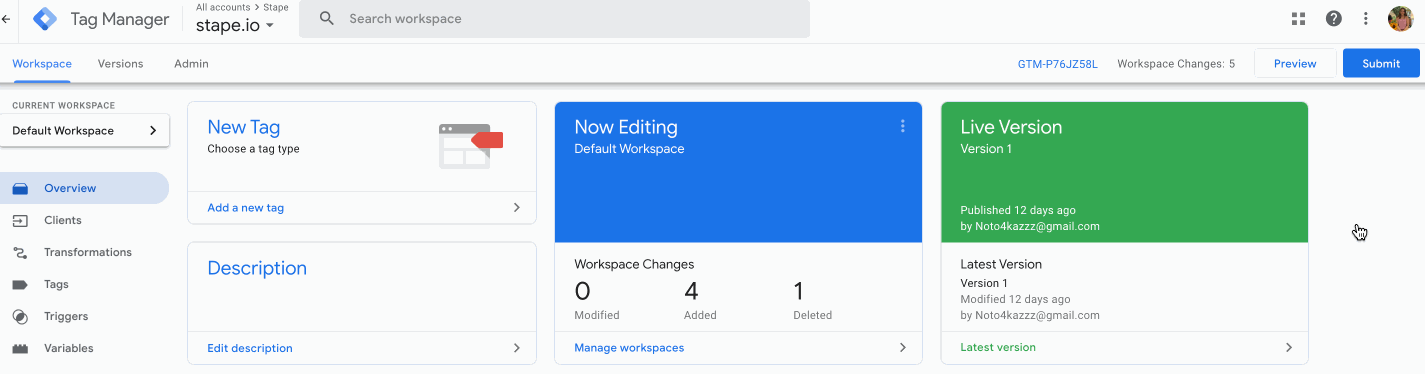This screenshot has width=1425, height=374.
Task: Click the back arrow icon
Action: pos(6,18)
